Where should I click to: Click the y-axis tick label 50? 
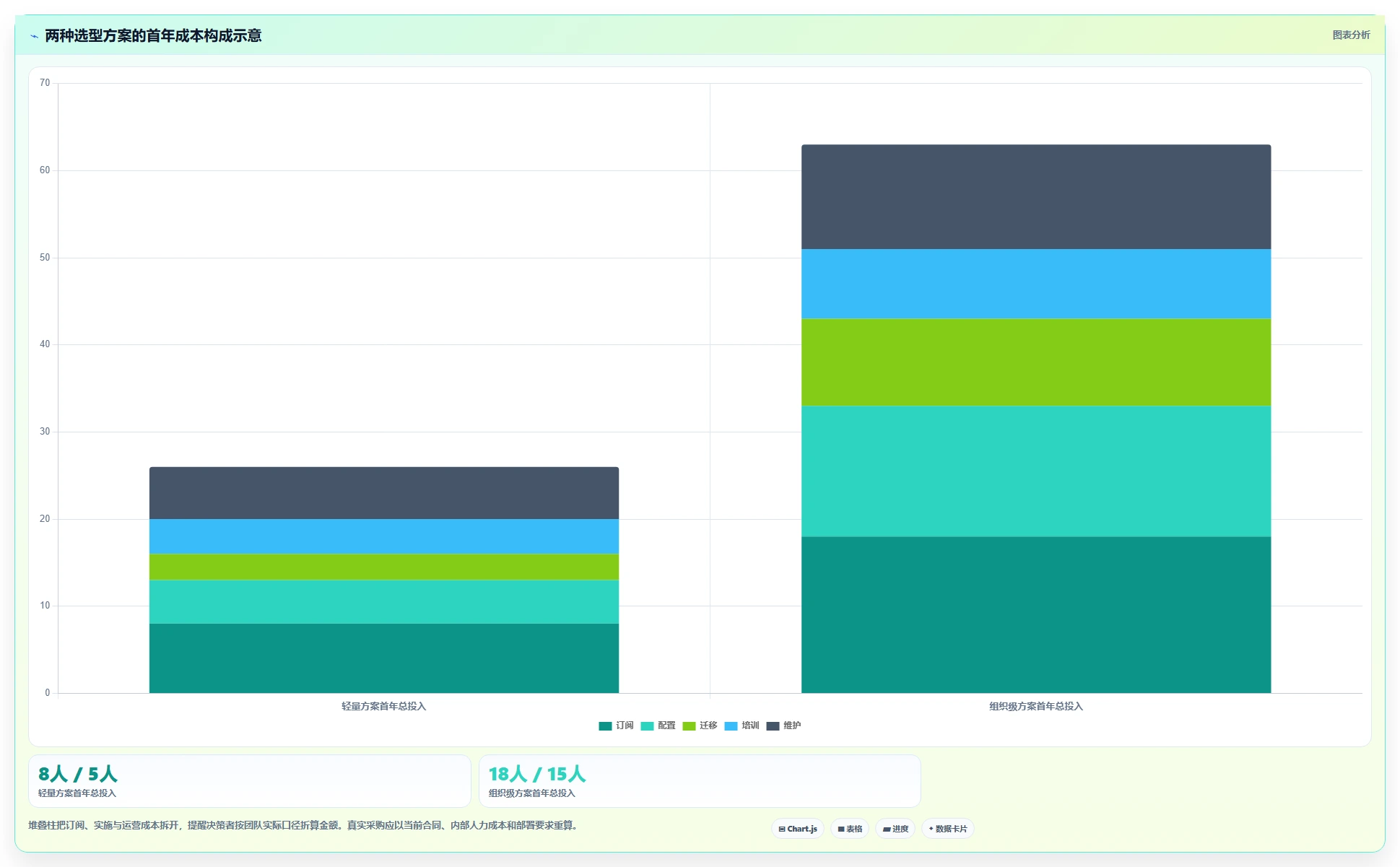click(x=45, y=258)
